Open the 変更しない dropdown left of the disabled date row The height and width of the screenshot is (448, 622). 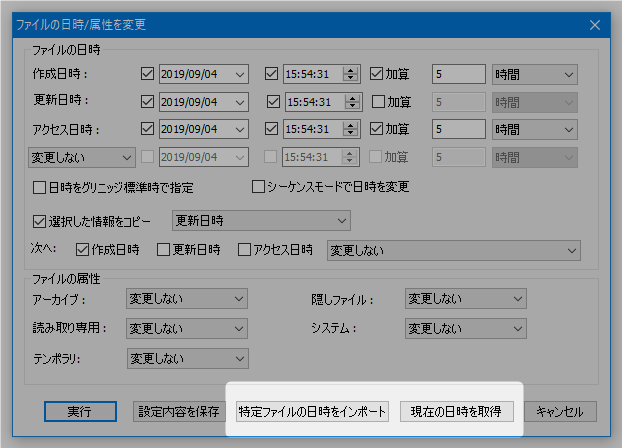pyautogui.click(x=82, y=158)
